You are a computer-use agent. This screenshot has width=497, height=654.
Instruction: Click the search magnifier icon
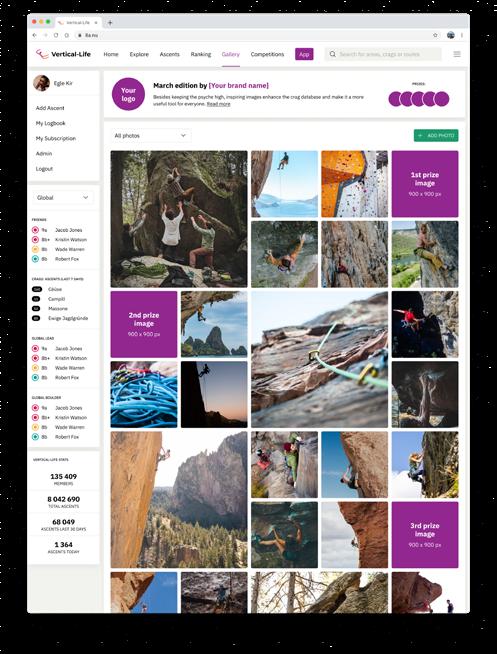pos(332,54)
